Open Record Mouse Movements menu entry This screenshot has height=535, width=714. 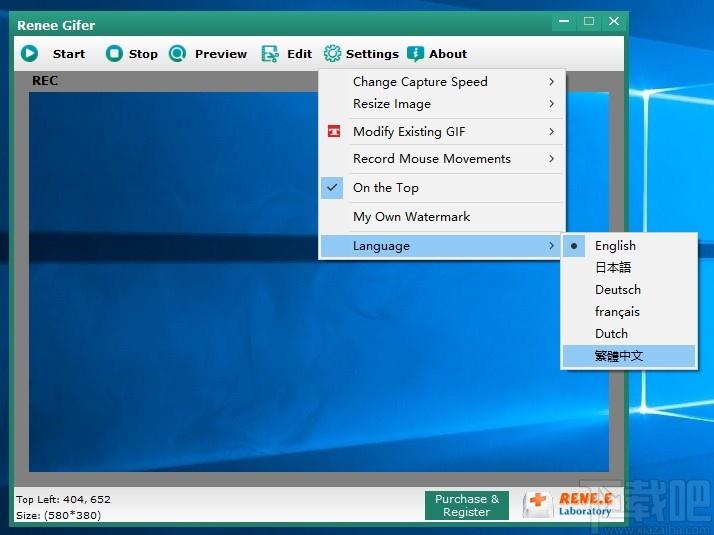coord(442,159)
